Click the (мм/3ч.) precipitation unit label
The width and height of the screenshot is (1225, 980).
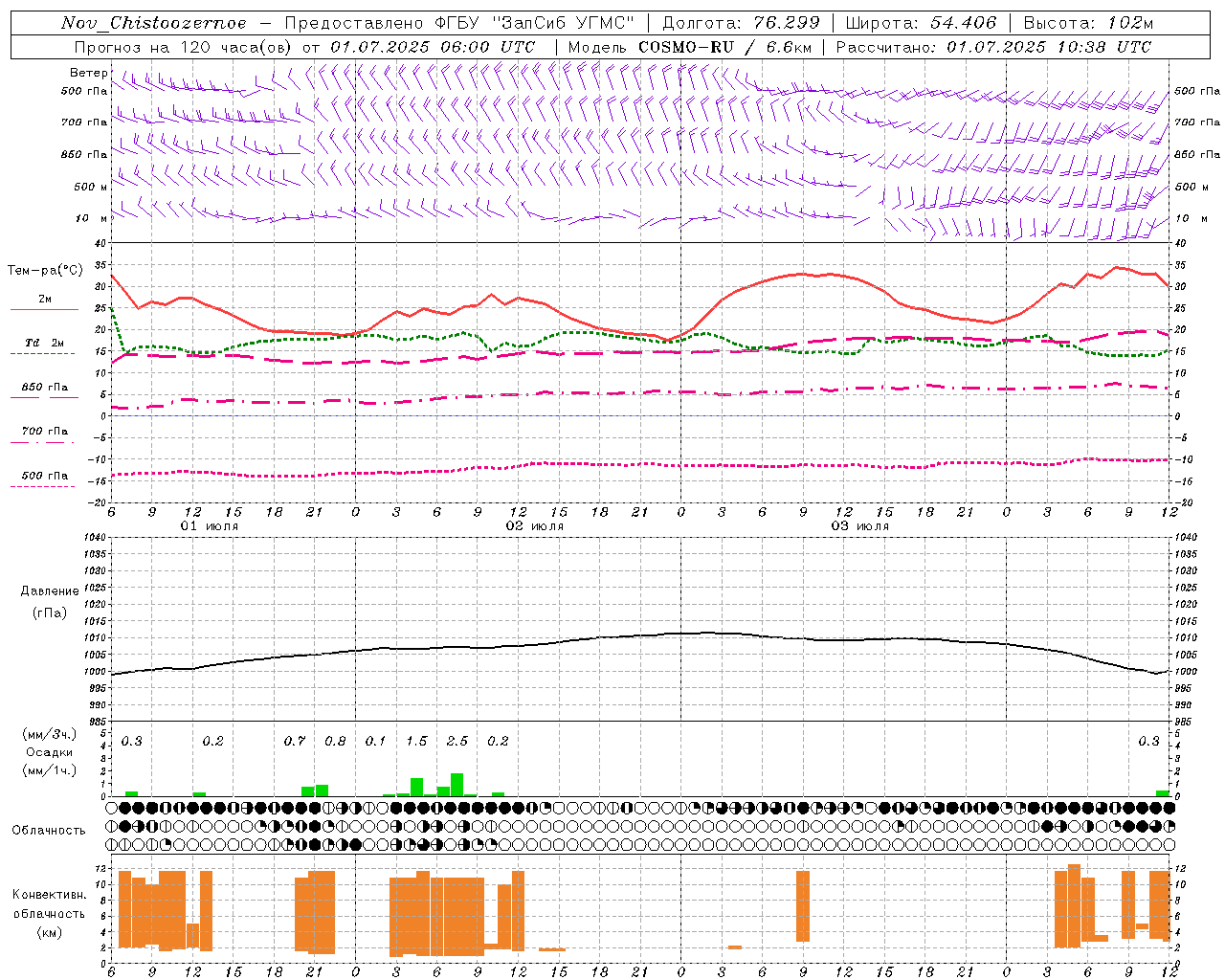click(x=50, y=734)
